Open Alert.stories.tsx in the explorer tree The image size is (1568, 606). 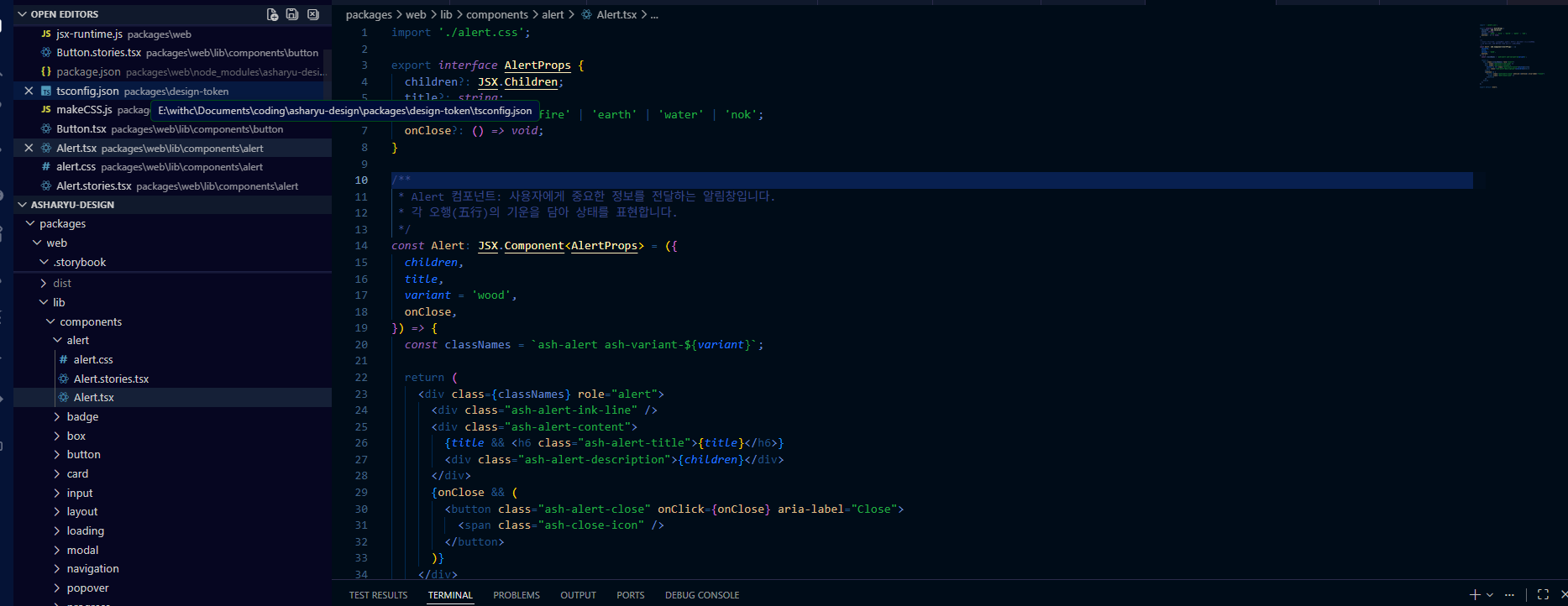pyautogui.click(x=111, y=379)
